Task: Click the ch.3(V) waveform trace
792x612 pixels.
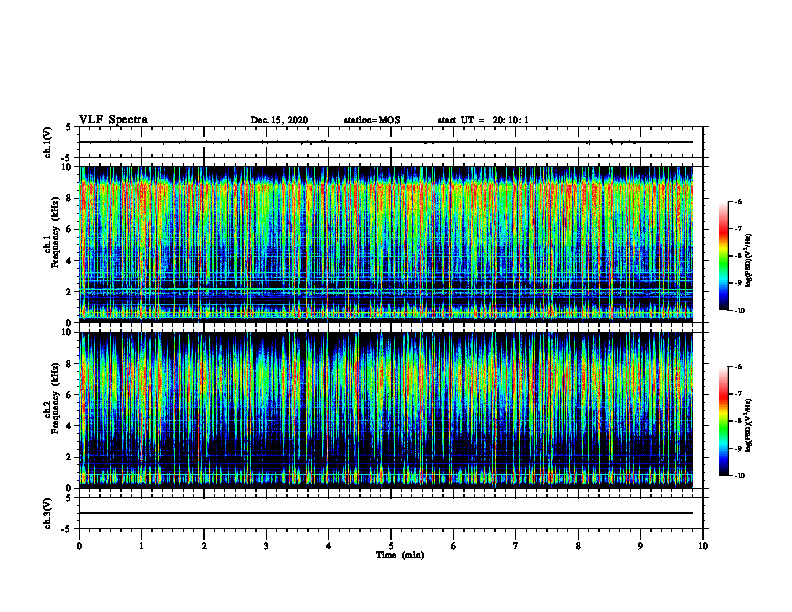Action: point(386,513)
